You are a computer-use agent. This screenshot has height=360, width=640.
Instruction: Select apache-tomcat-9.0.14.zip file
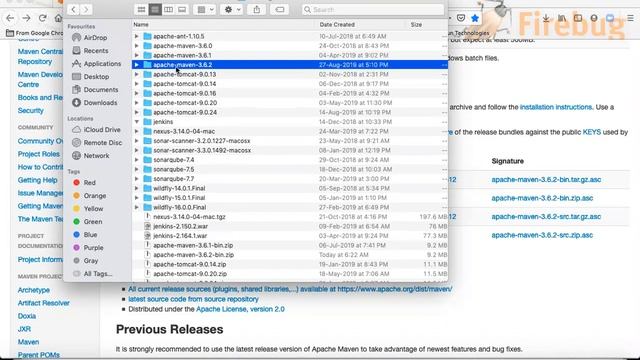(290, 264)
